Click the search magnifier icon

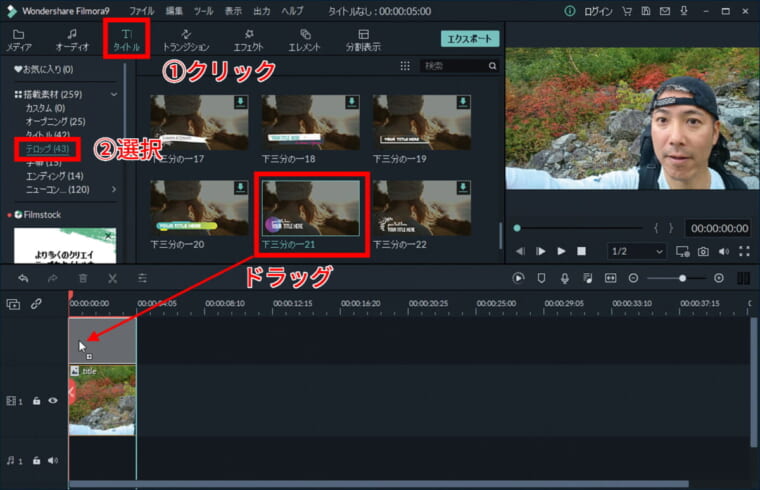(492, 66)
